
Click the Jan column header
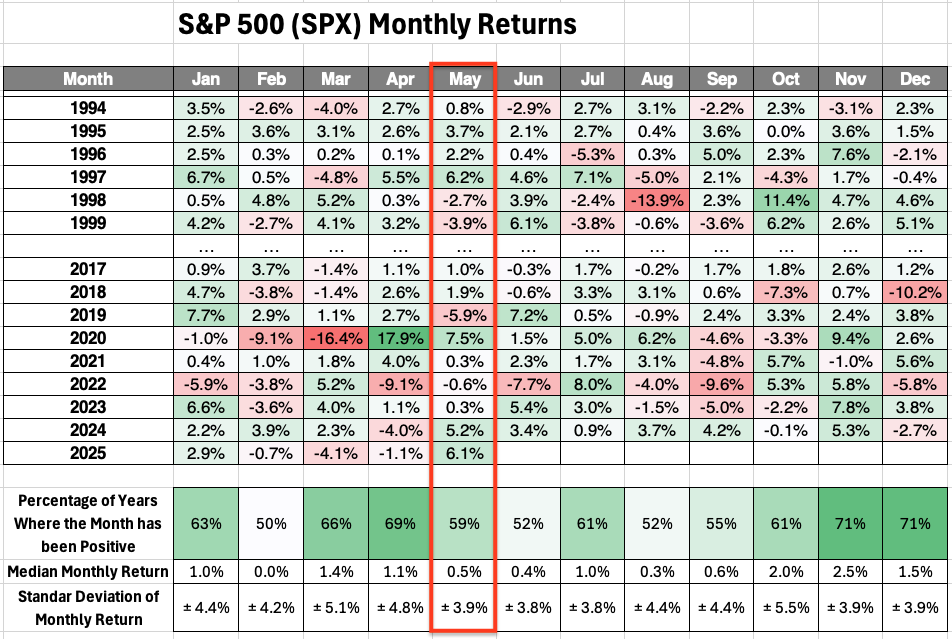205,79
